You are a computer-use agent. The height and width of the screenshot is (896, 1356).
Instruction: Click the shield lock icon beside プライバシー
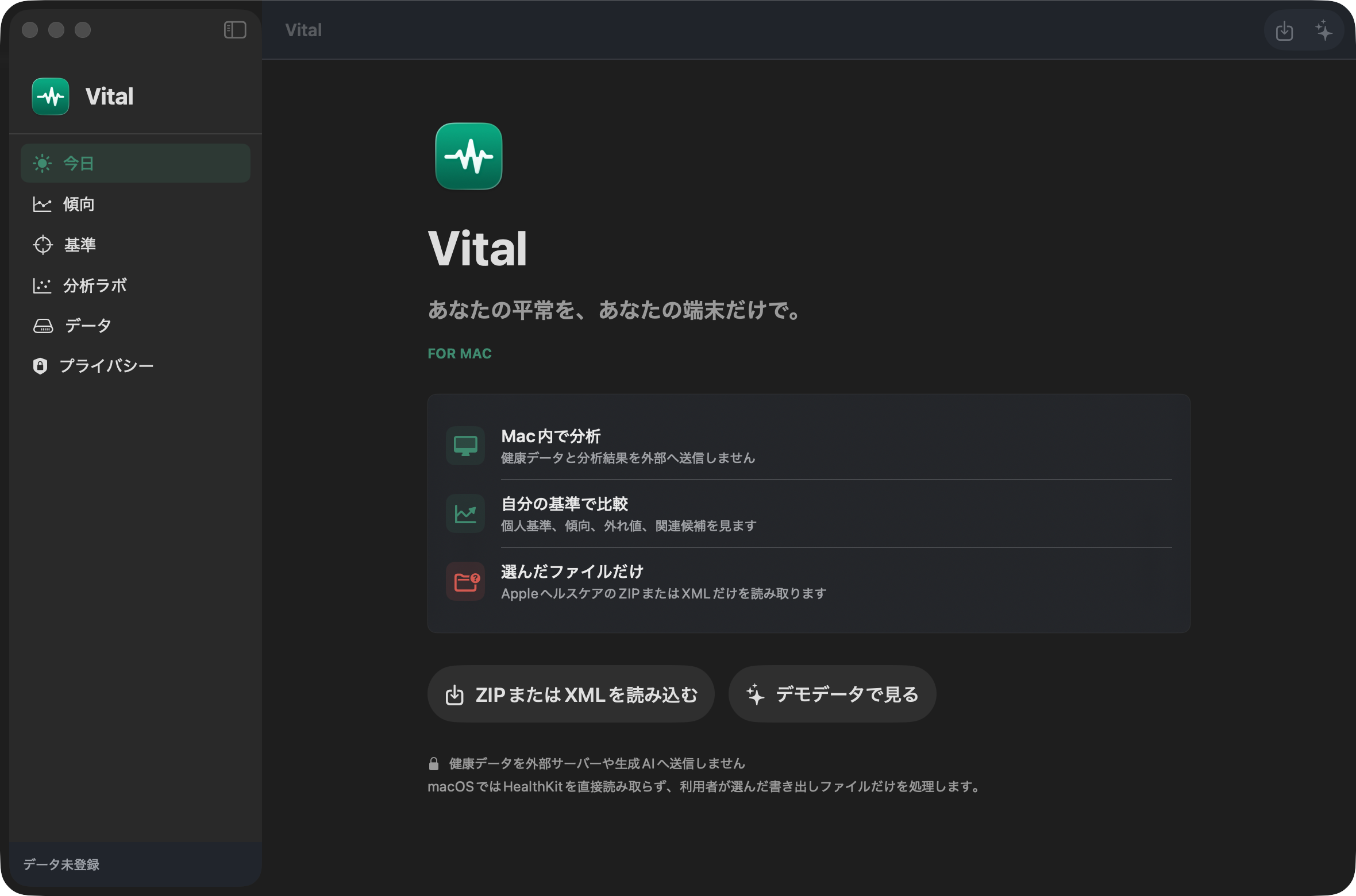40,366
